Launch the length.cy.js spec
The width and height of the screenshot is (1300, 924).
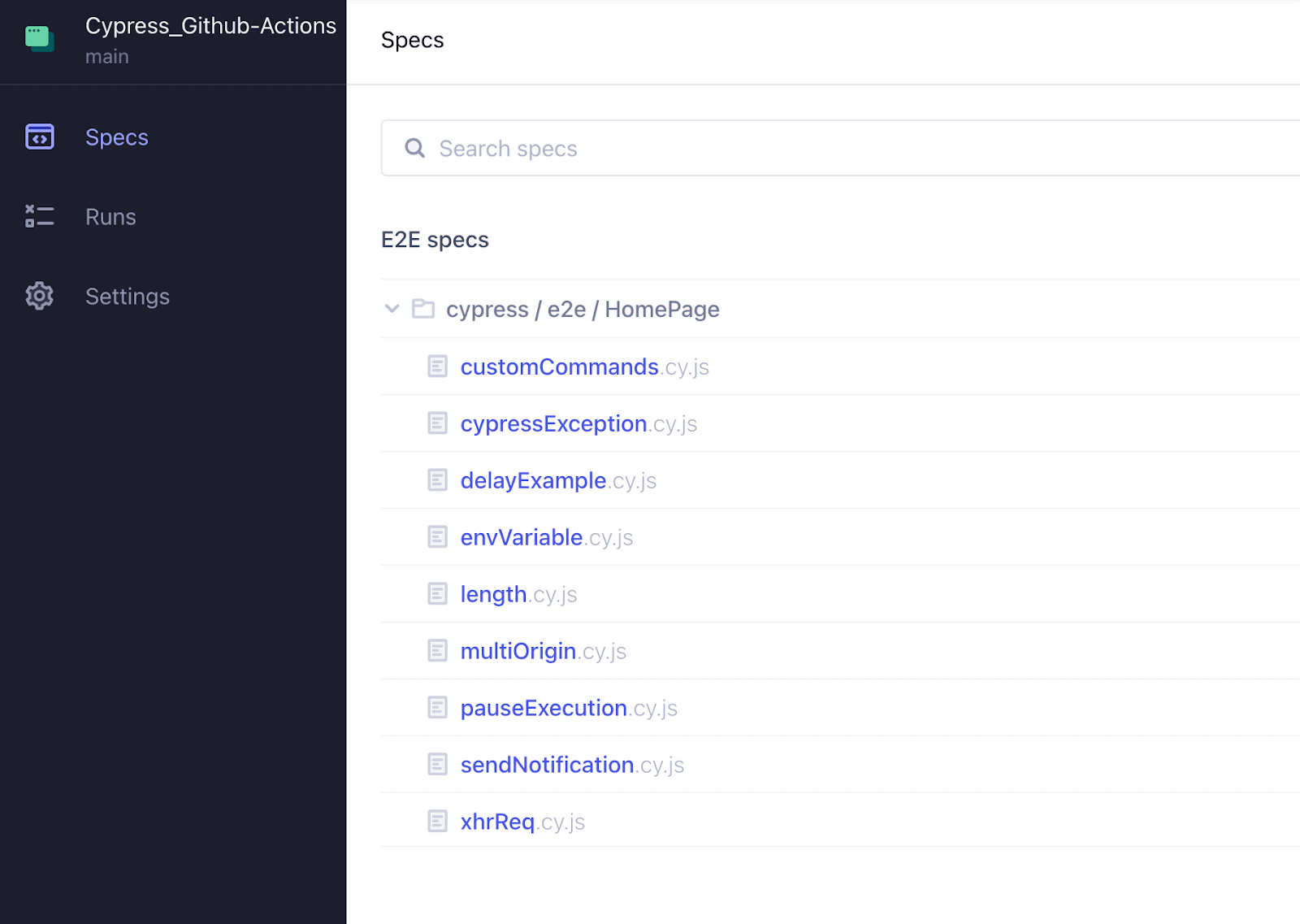click(518, 595)
